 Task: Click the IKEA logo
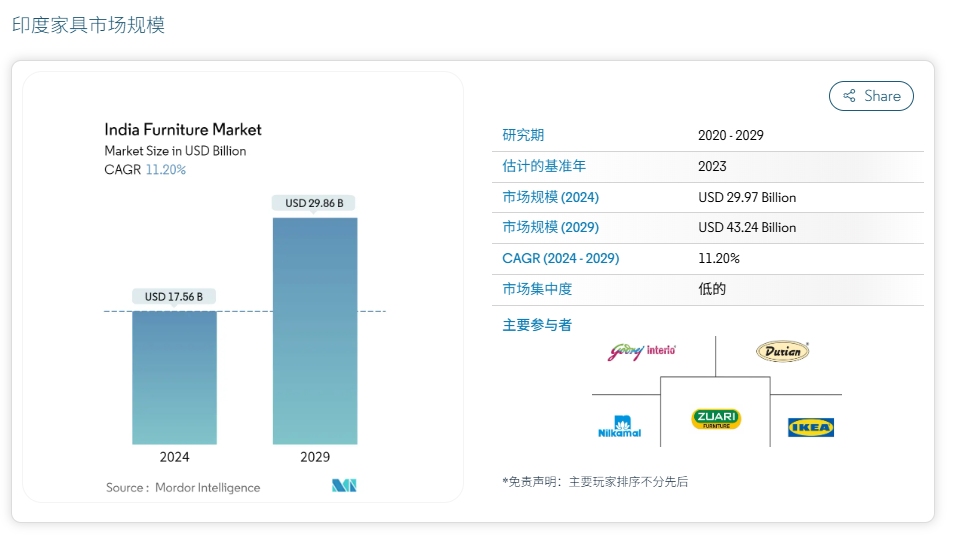click(x=810, y=428)
